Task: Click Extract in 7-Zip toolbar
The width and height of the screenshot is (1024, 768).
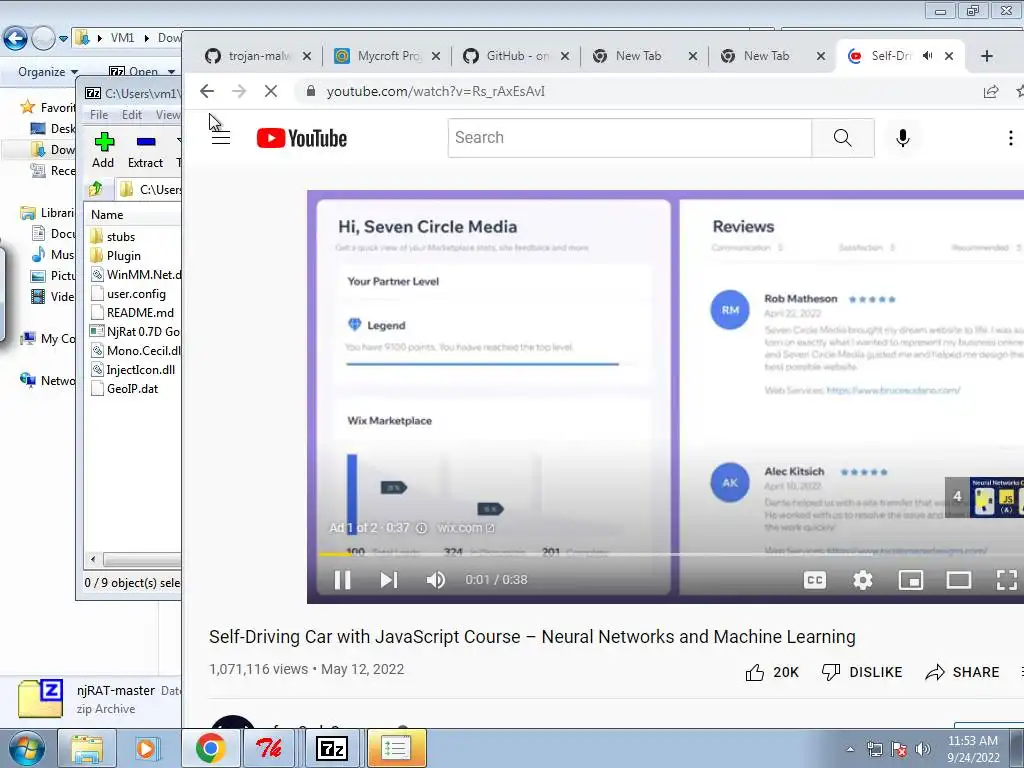Action: (145, 150)
